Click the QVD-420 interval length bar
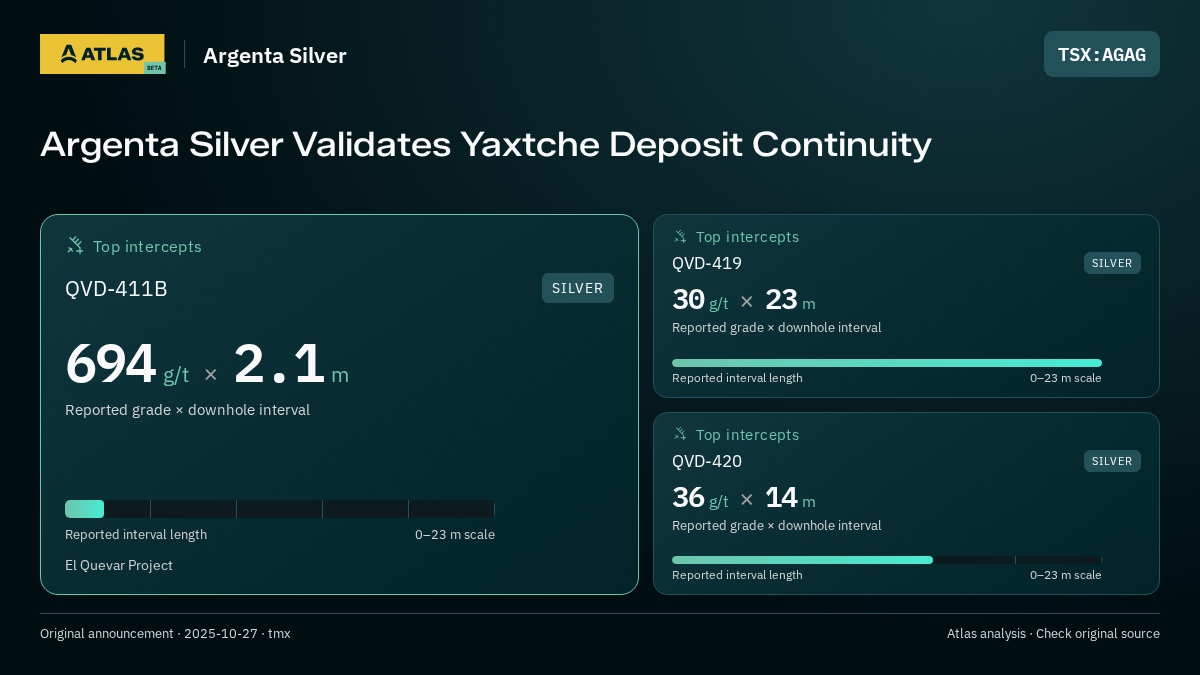Screen dimensions: 1200x675 887,560
